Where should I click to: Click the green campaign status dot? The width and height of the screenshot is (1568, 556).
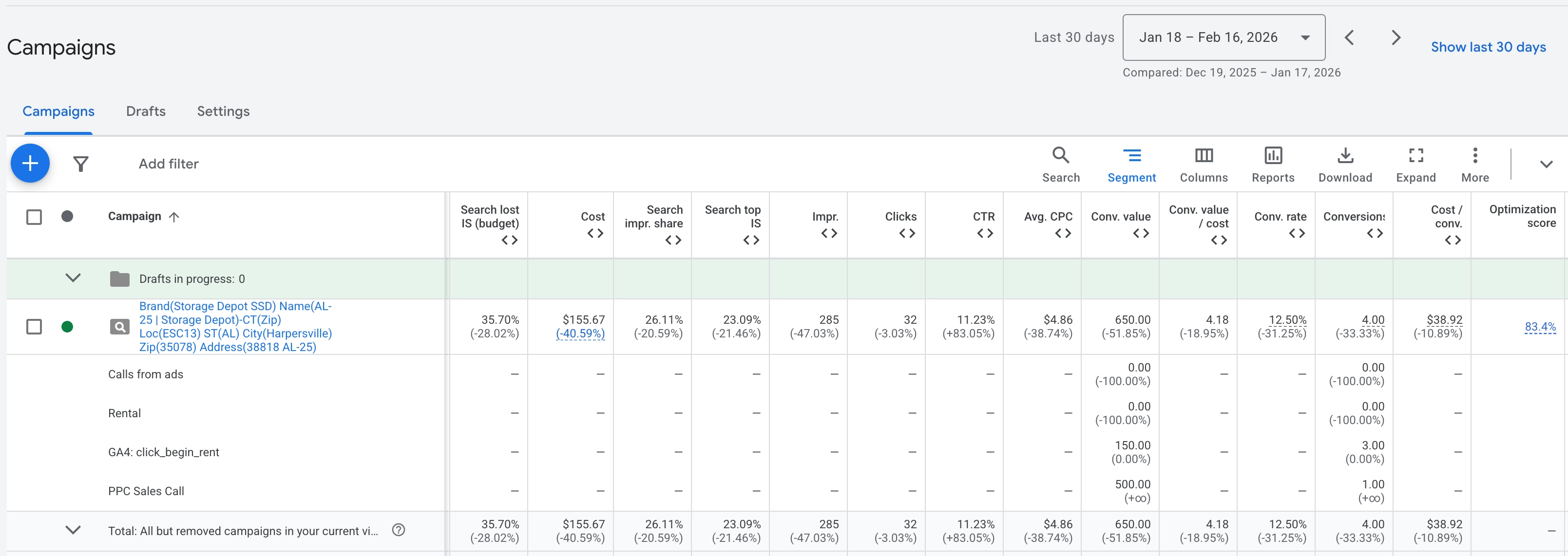pos(68,327)
